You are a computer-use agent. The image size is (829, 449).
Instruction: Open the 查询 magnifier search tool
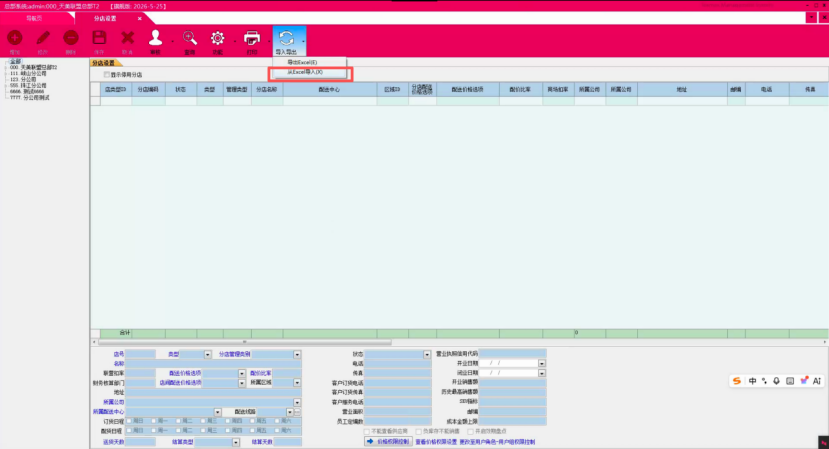pos(190,38)
